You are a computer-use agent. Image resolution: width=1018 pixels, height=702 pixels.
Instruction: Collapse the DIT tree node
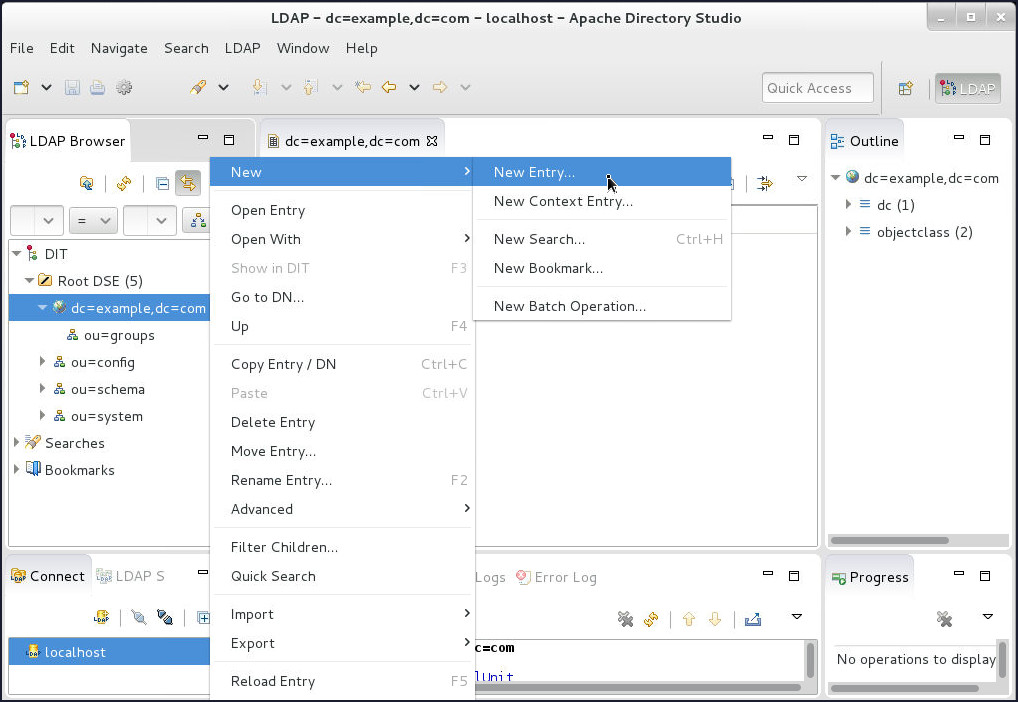point(17,254)
